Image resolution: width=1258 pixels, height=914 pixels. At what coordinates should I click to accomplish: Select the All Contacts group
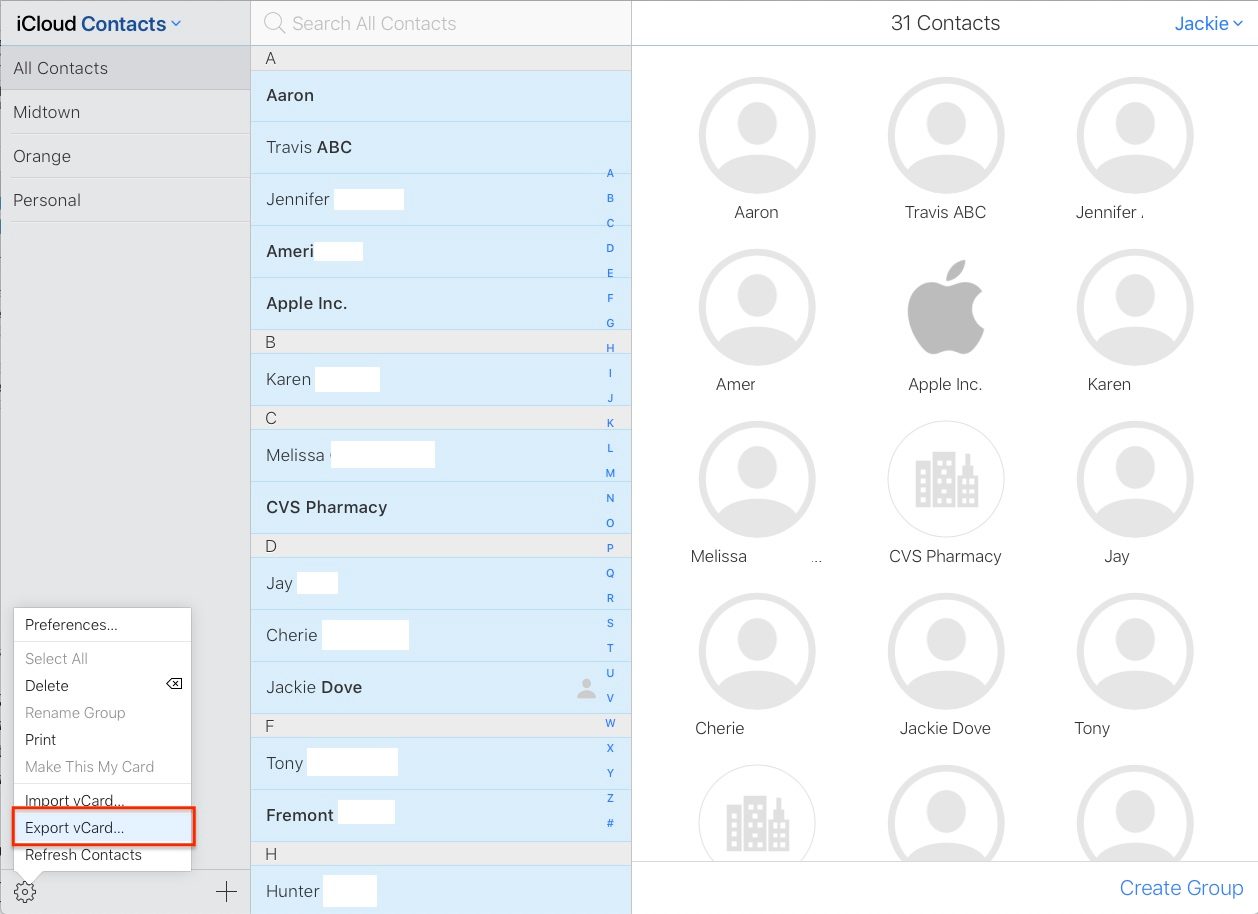(x=125, y=68)
